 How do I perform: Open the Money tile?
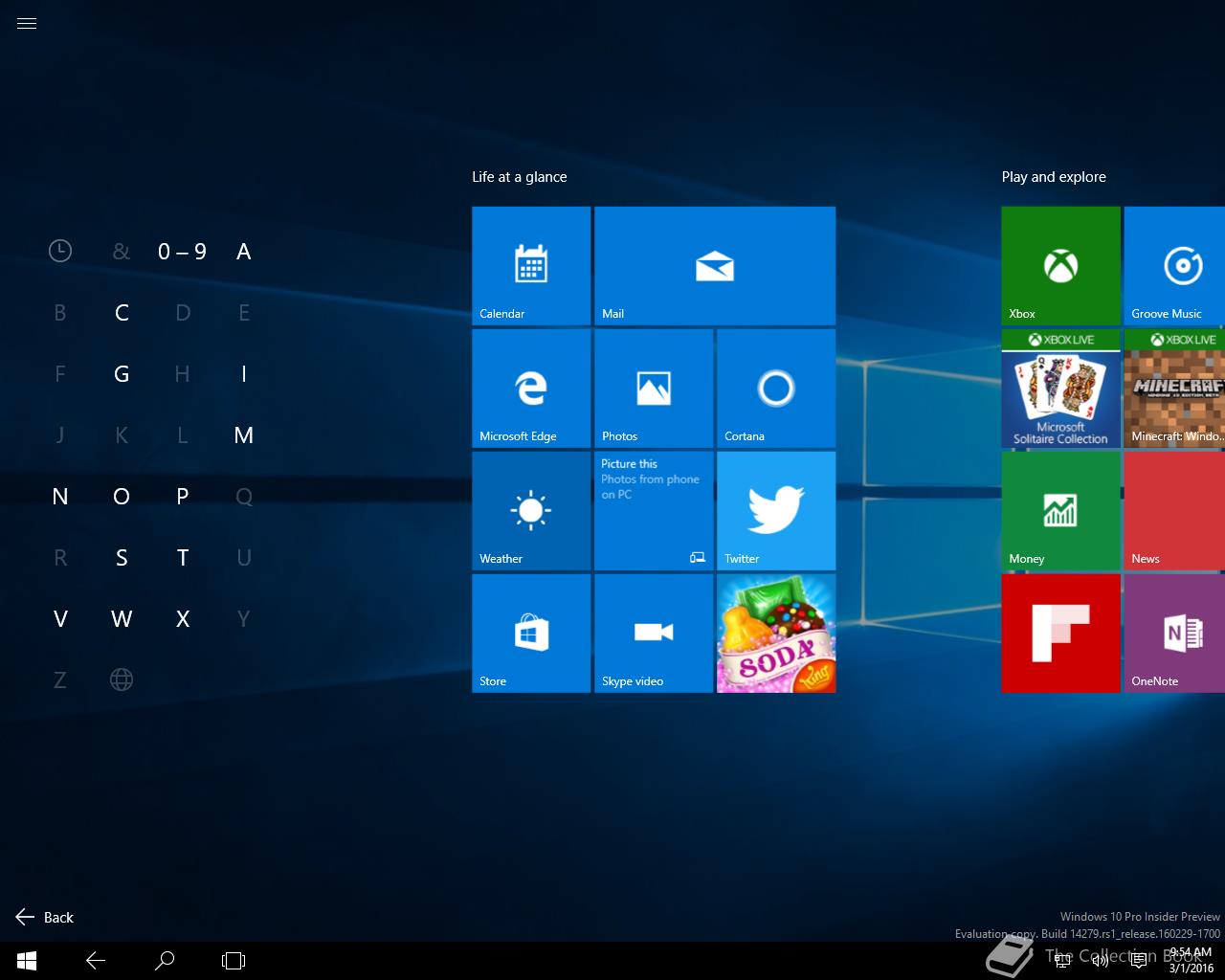(x=1060, y=511)
